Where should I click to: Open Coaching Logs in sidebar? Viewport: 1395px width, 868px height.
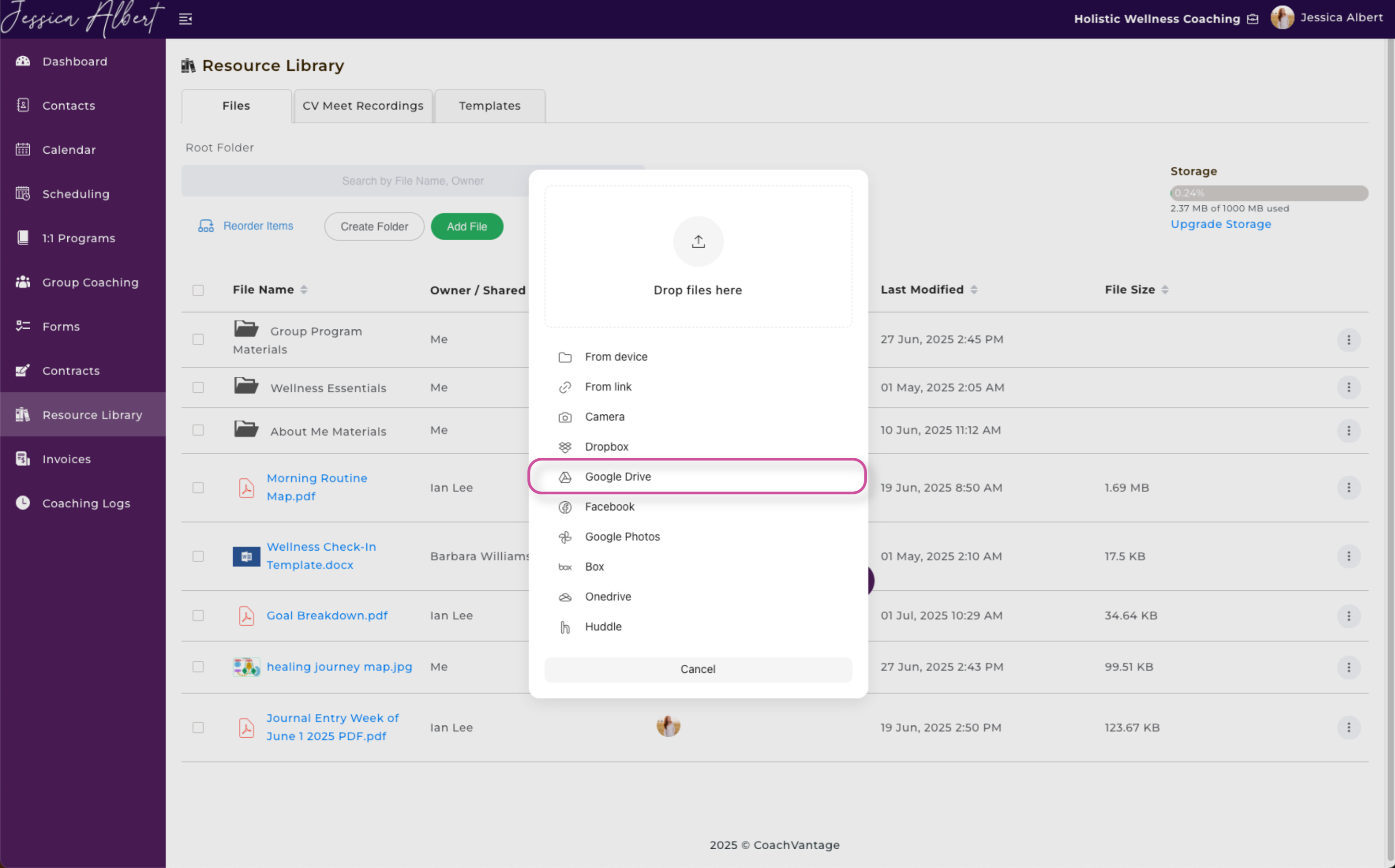(86, 503)
